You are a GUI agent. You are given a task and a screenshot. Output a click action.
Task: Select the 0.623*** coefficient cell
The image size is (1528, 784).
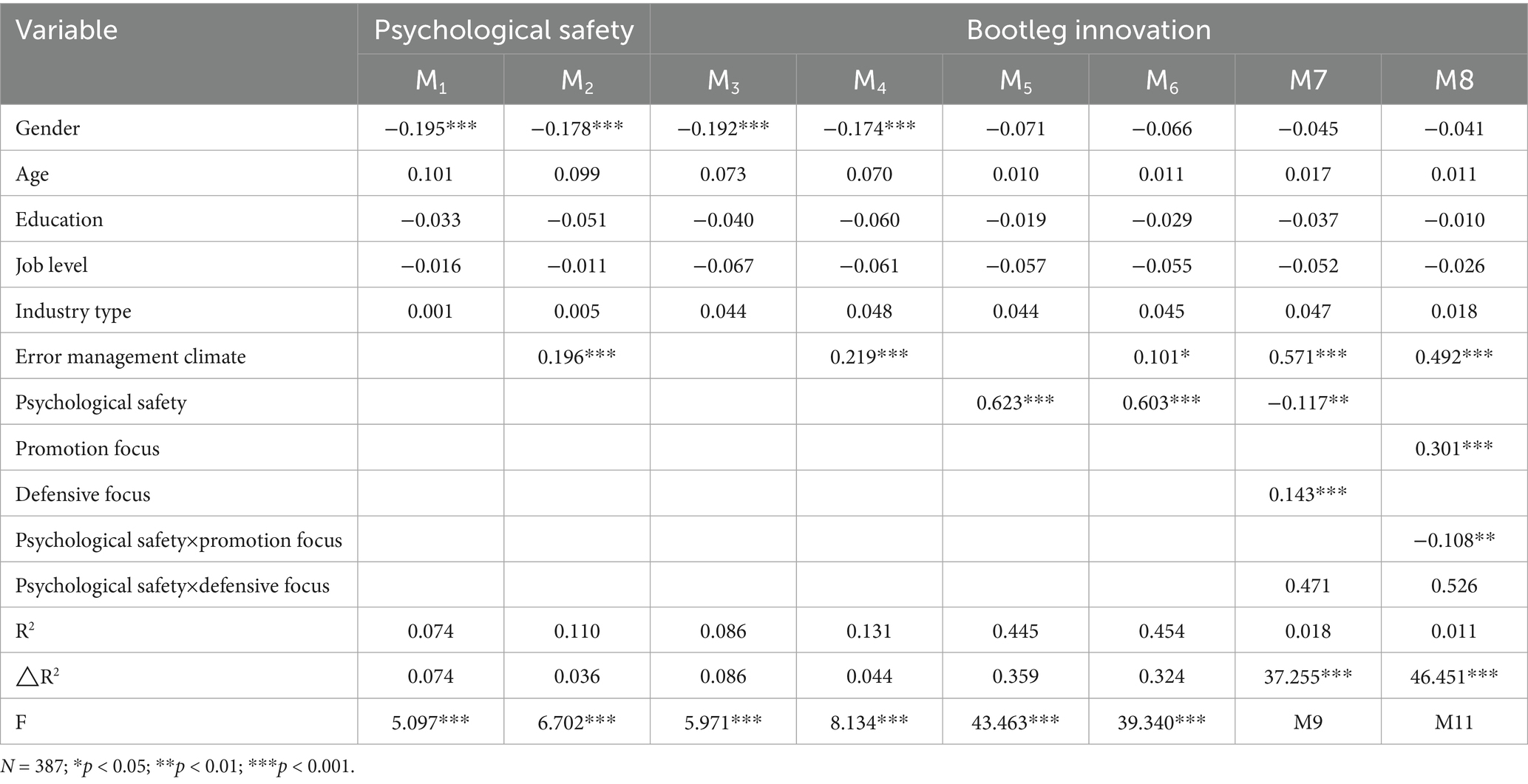1015,403
